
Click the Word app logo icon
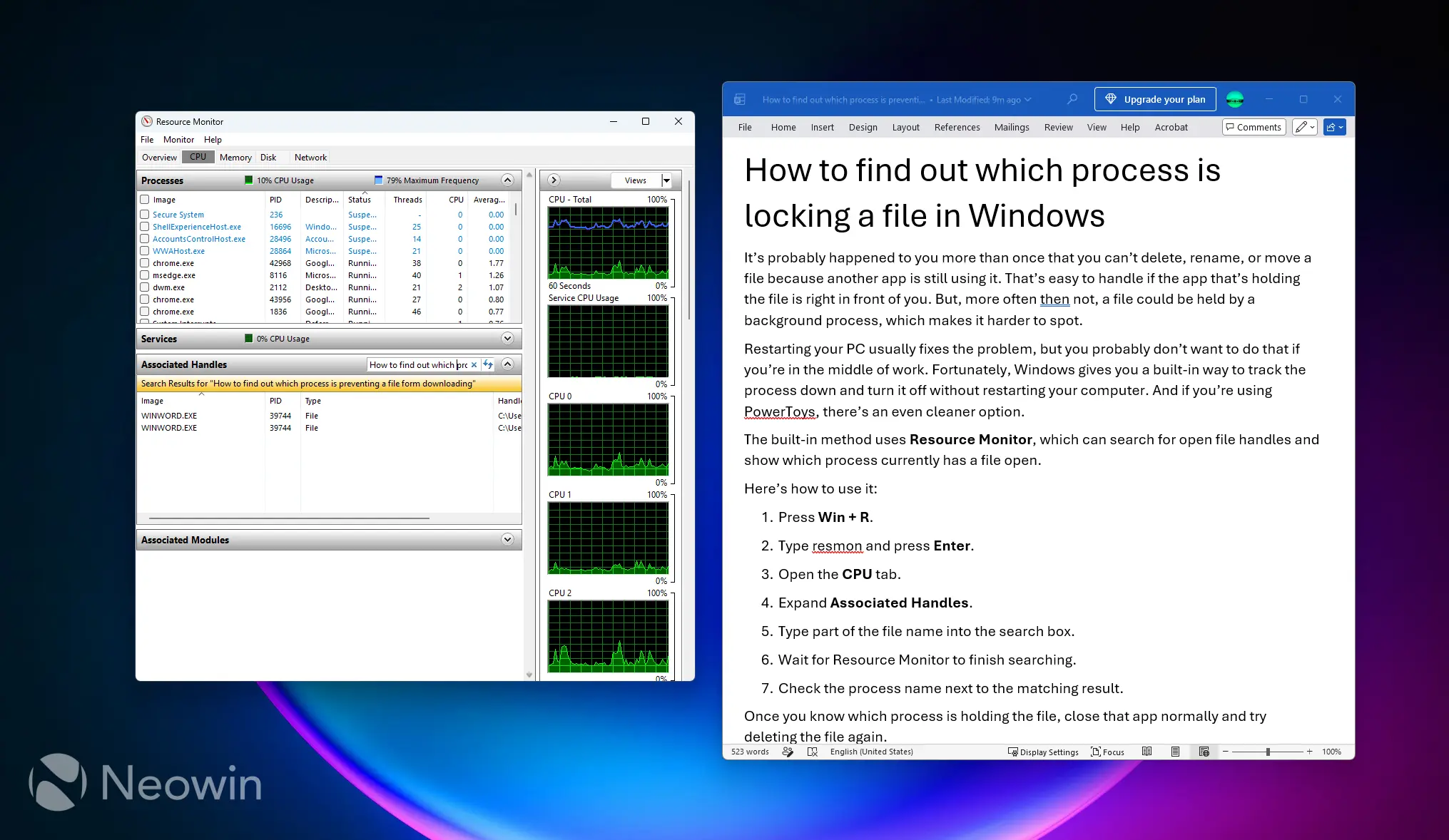[740, 99]
